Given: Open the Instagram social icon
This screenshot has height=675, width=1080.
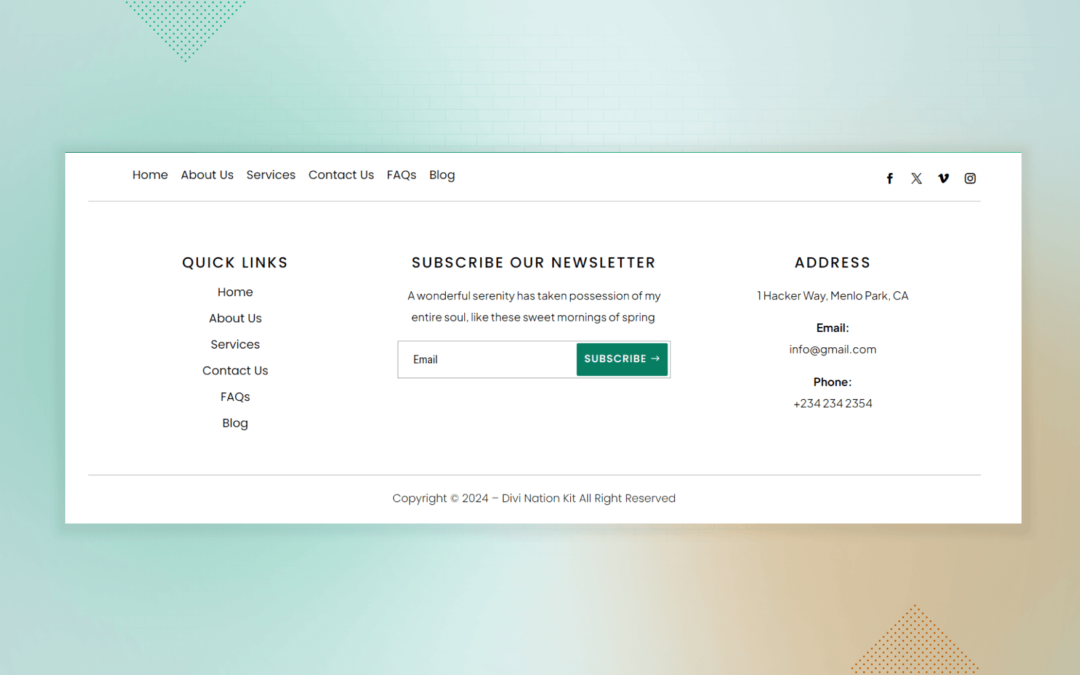Looking at the screenshot, I should 970,178.
